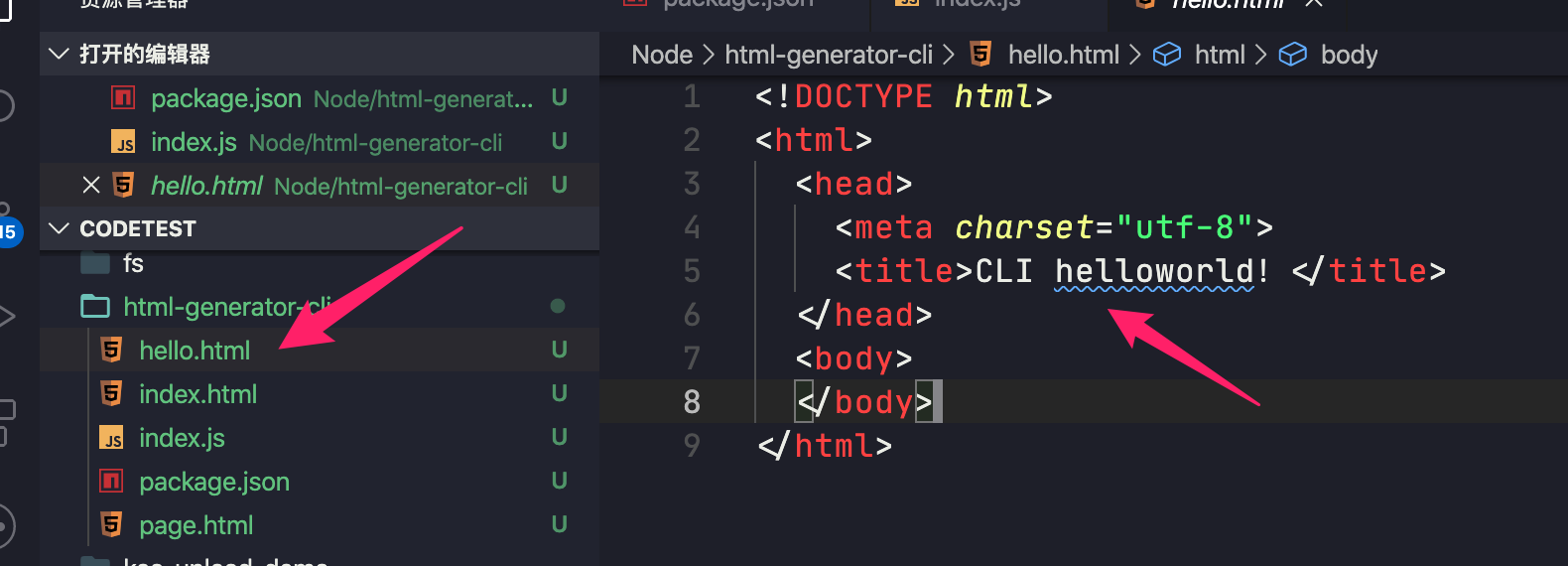Click the npm icon beside package.json in open editors

pos(123,97)
